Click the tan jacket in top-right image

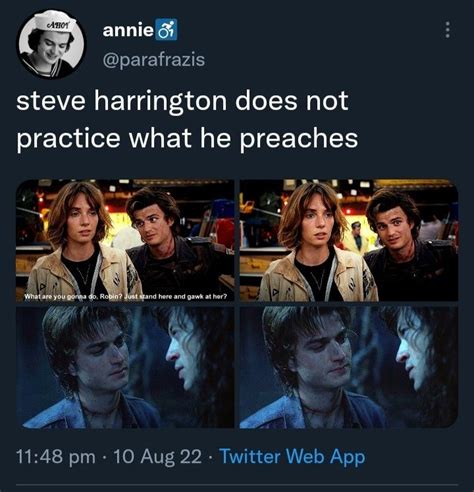click(x=318, y=277)
